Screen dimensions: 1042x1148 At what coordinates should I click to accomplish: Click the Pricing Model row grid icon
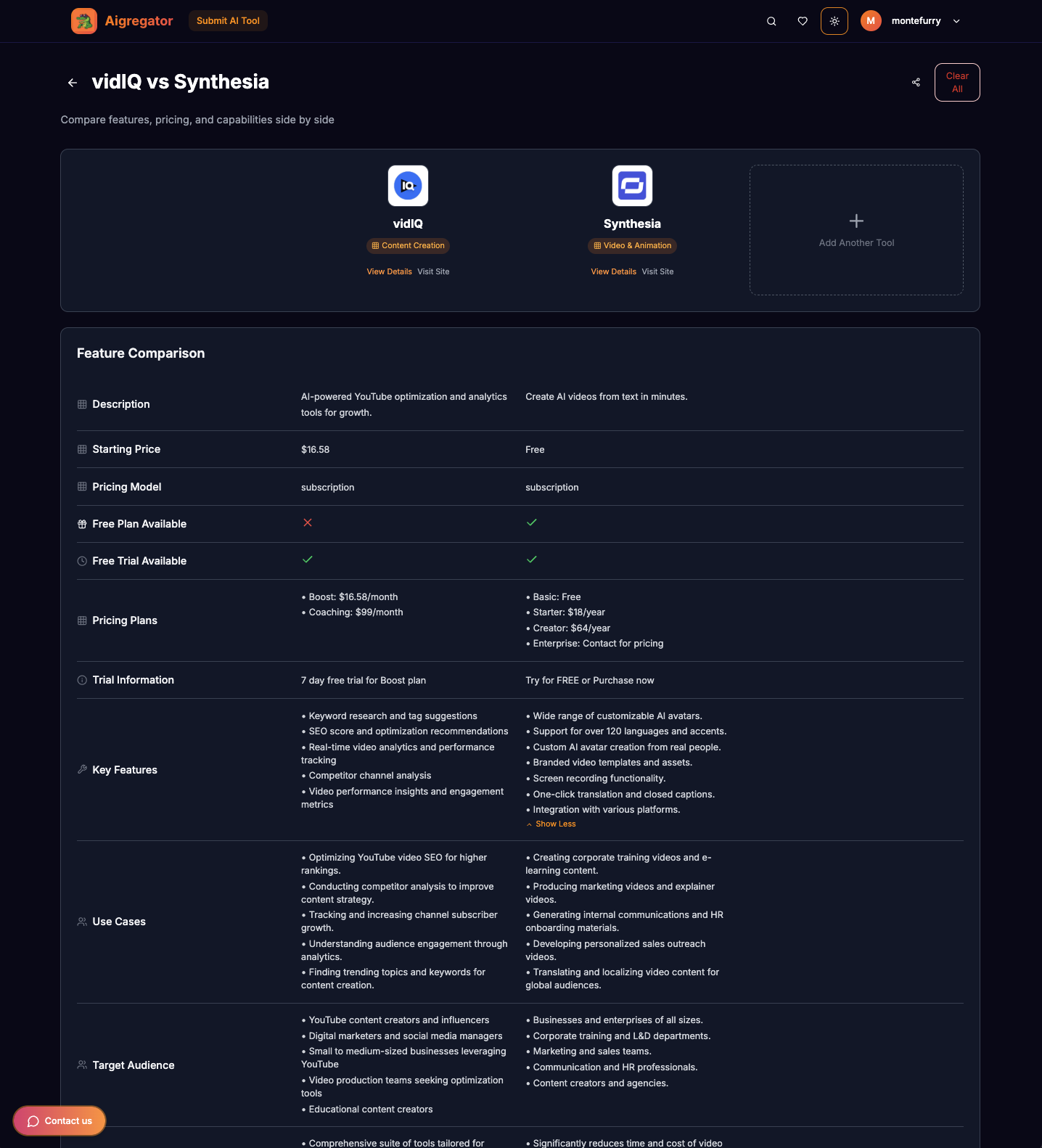82,487
